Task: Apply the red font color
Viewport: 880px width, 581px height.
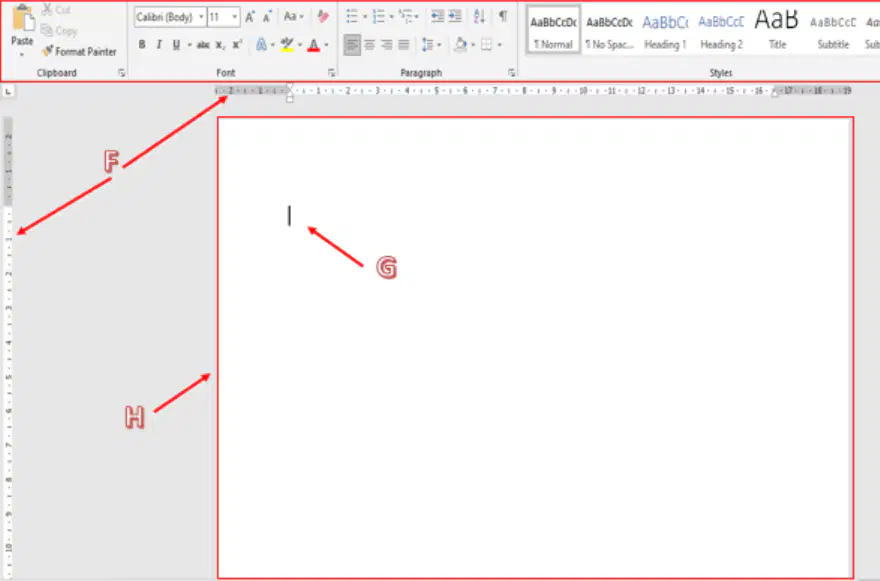Action: coord(314,45)
